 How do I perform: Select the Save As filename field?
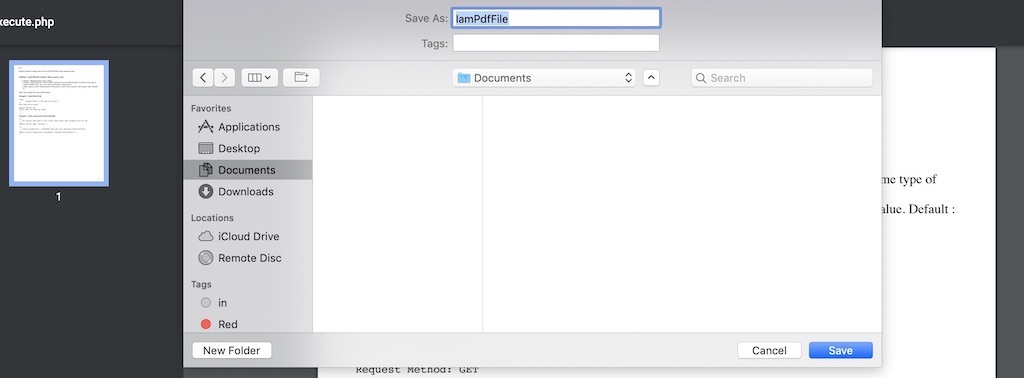coord(556,18)
